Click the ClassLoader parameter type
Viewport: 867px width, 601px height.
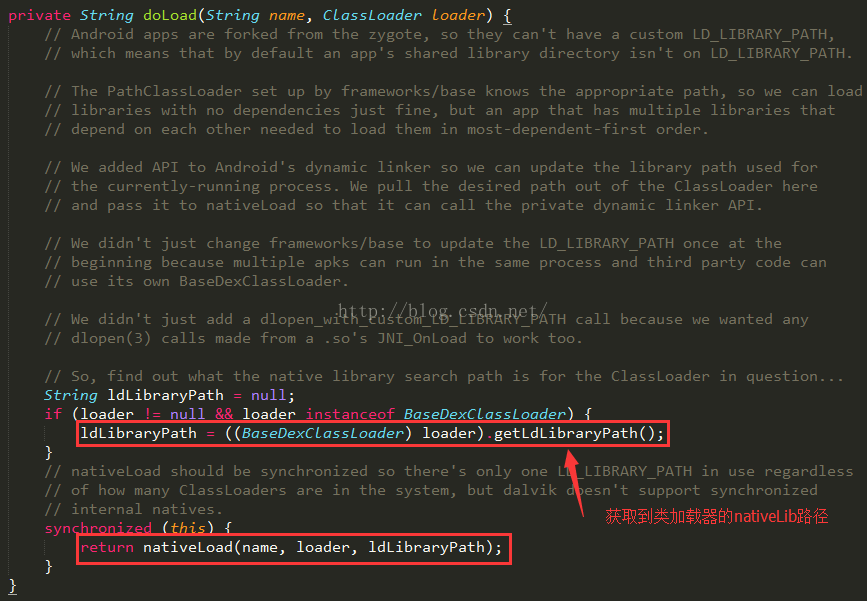(372, 15)
